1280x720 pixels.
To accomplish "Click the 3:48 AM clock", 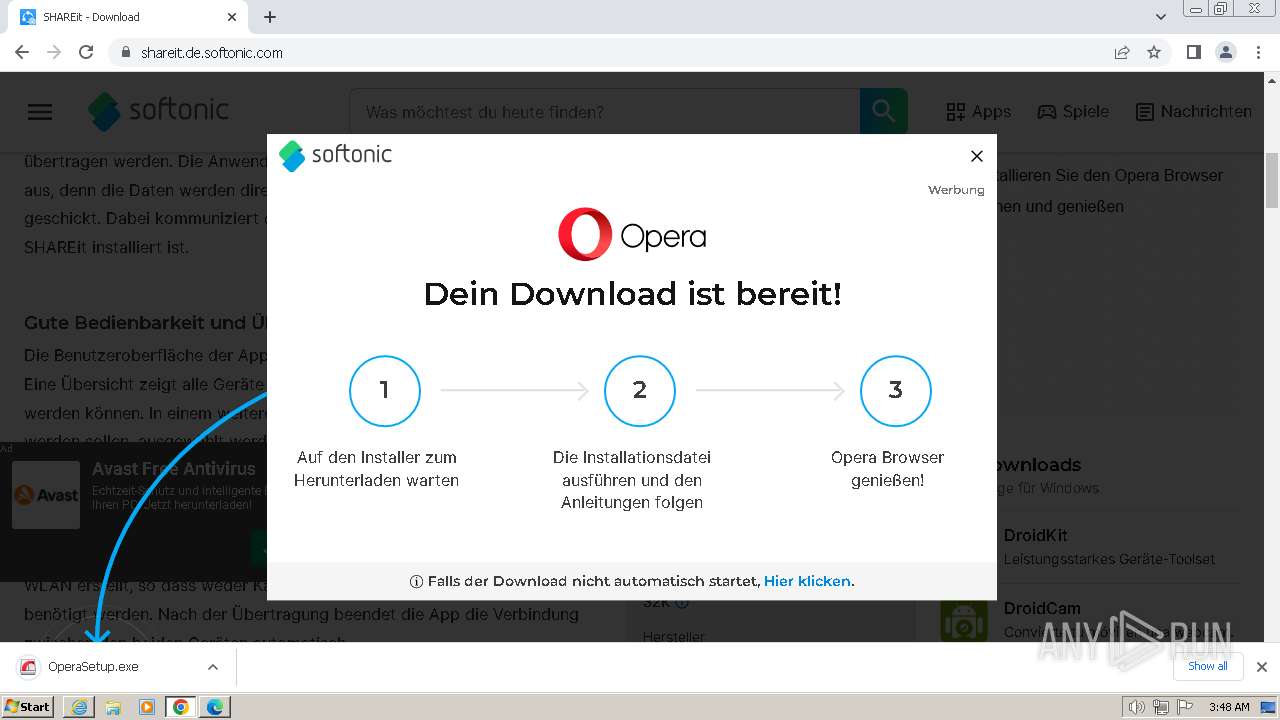I will point(1229,707).
